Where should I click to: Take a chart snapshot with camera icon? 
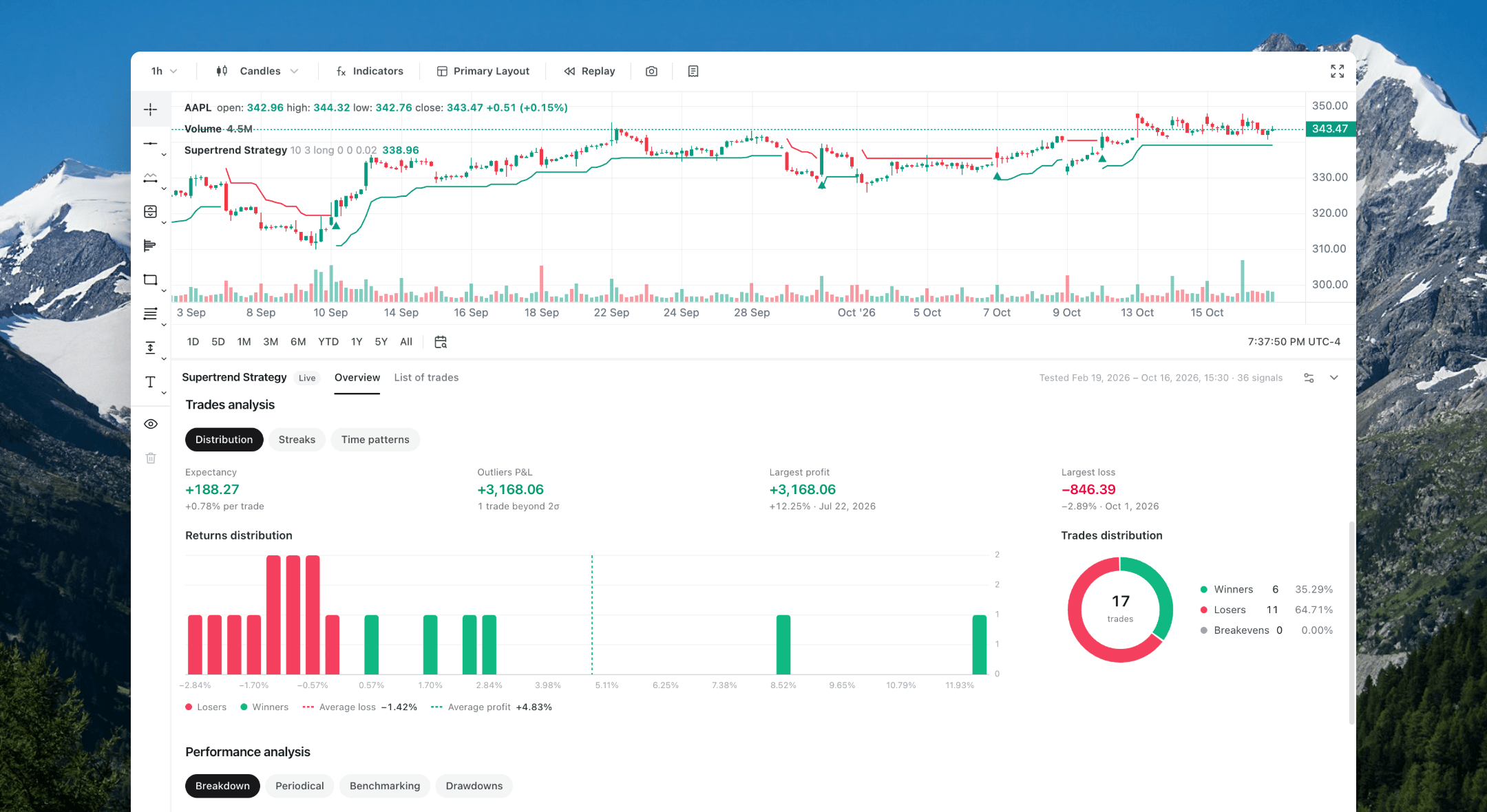coord(651,71)
